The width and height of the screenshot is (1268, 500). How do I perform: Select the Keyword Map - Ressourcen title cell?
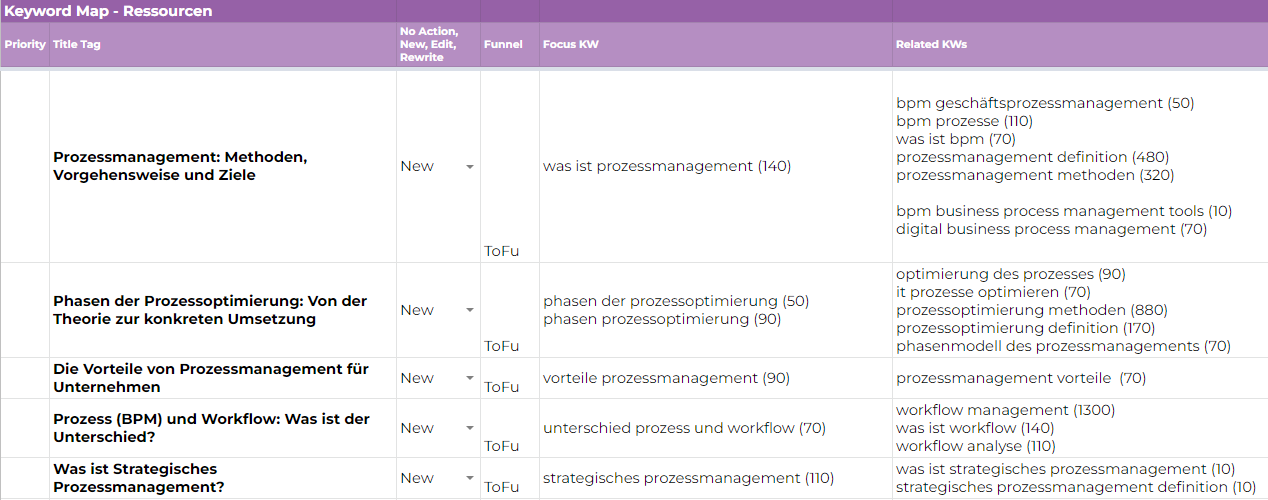[108, 11]
